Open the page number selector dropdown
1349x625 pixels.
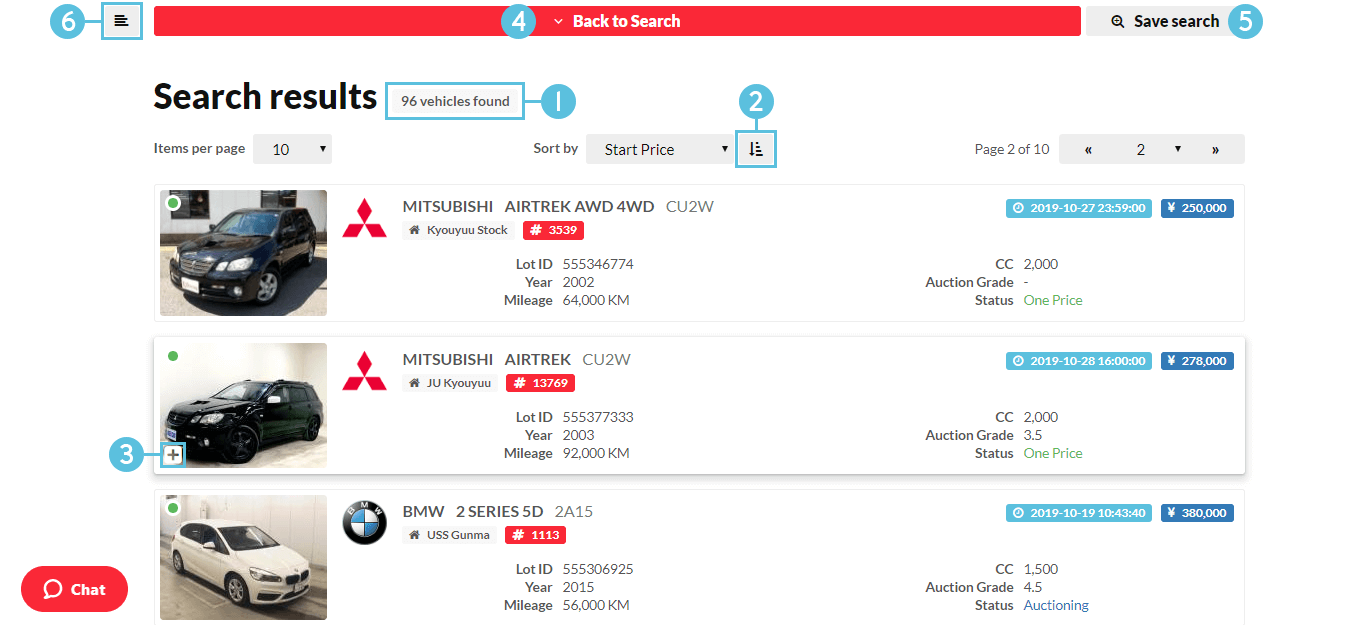pos(1151,149)
